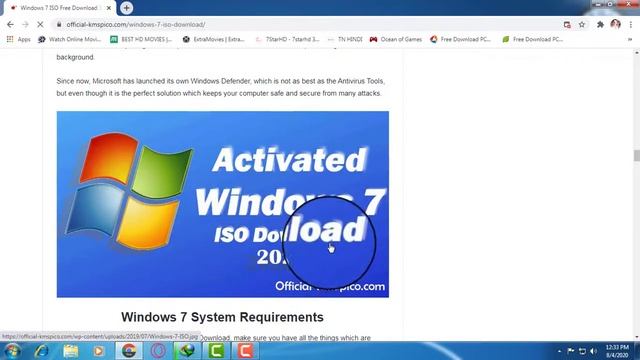Open the network tray icon

point(582,351)
